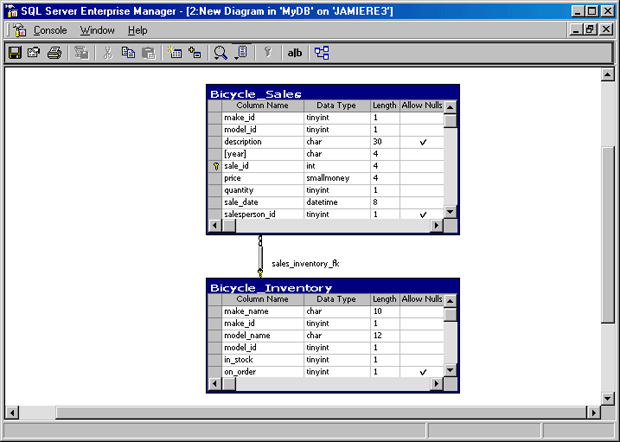This screenshot has width=620, height=442.
Task: Toggle Allow Nulls for description column
Action: pos(422,142)
